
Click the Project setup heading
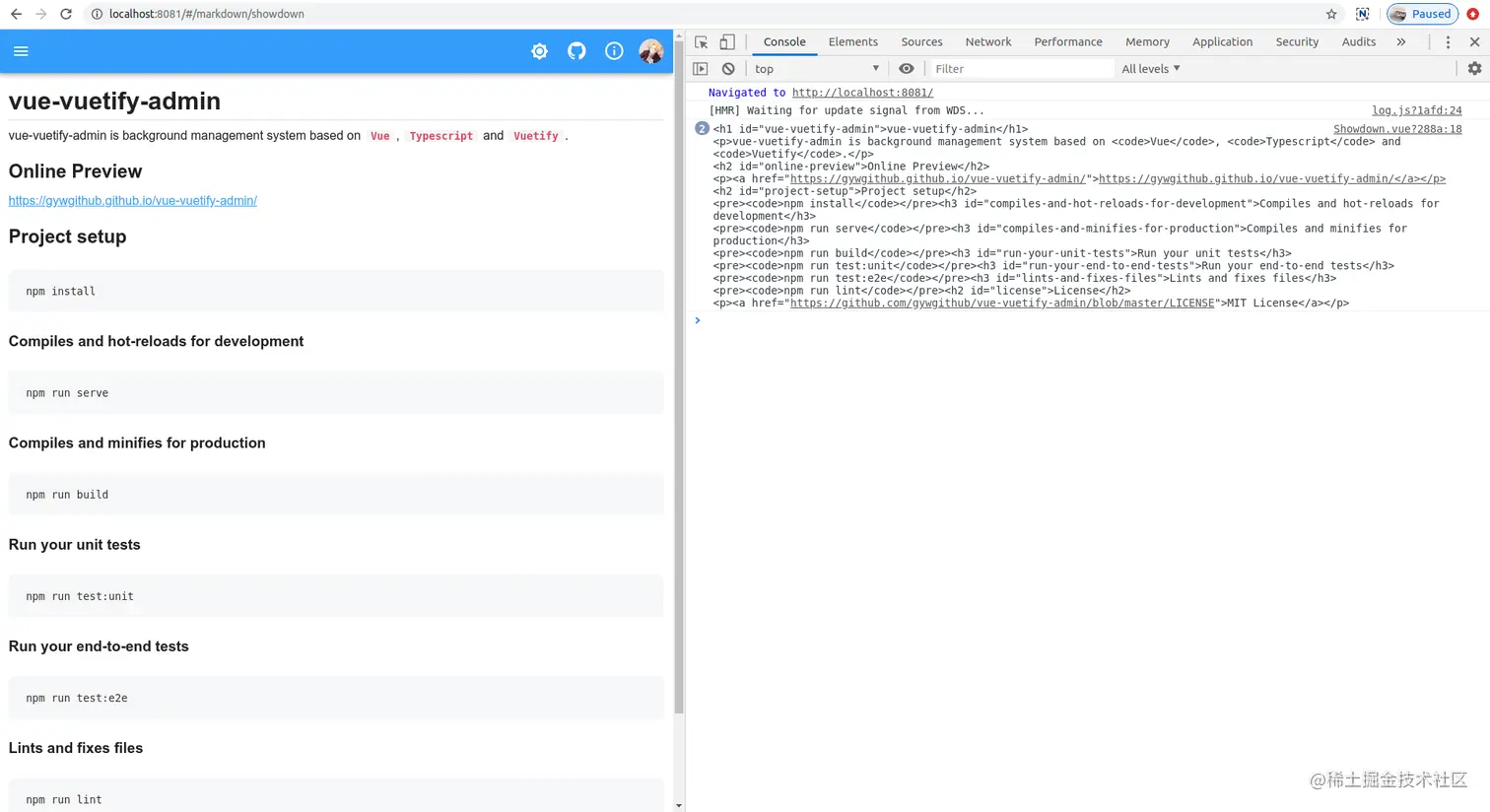68,237
